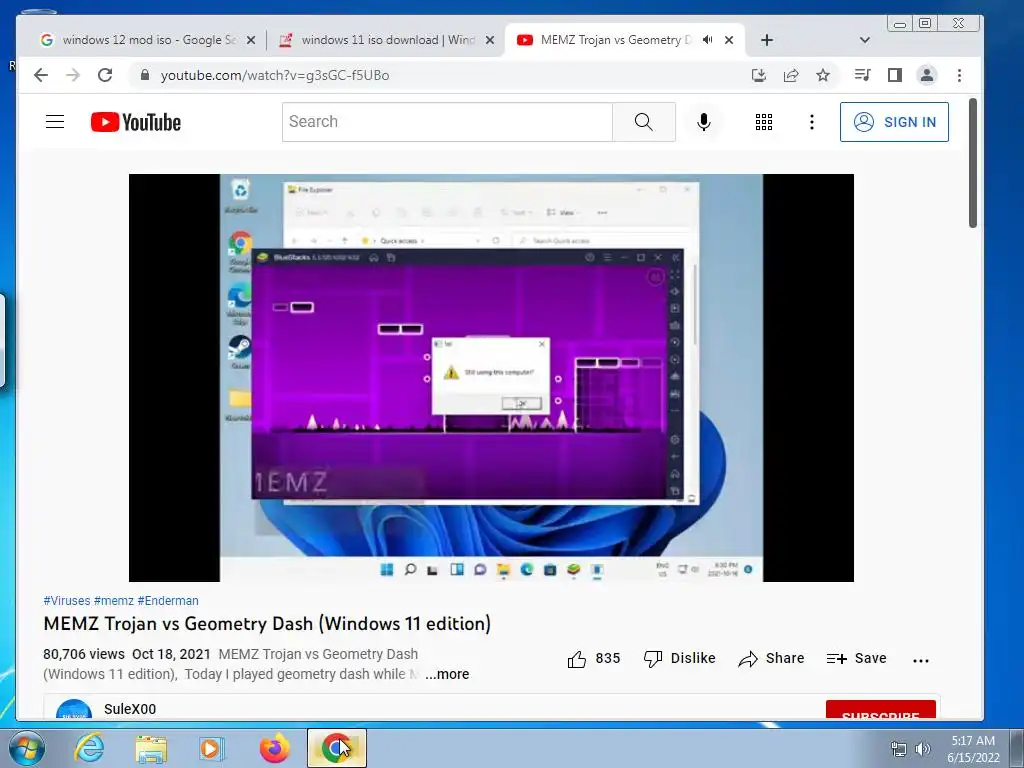Switch to windows 11 iso download tab
This screenshot has height=768, width=1024.
pos(389,40)
